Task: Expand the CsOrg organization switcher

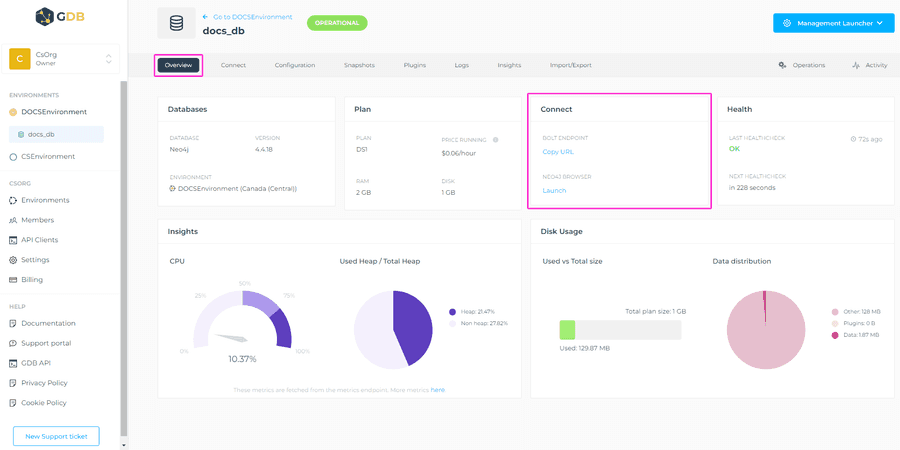Action: tap(108, 59)
